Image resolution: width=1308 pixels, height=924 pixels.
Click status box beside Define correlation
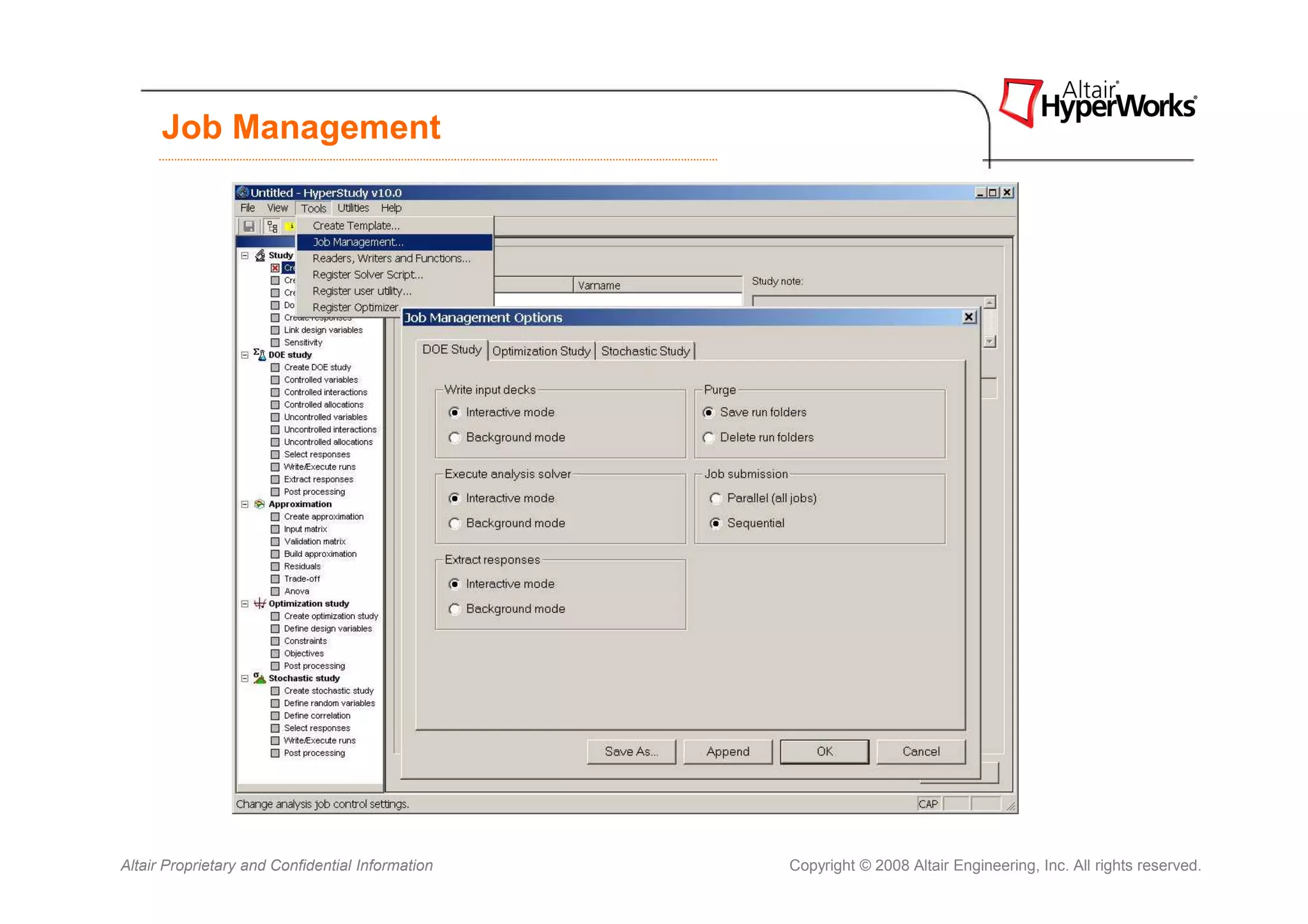[275, 716]
